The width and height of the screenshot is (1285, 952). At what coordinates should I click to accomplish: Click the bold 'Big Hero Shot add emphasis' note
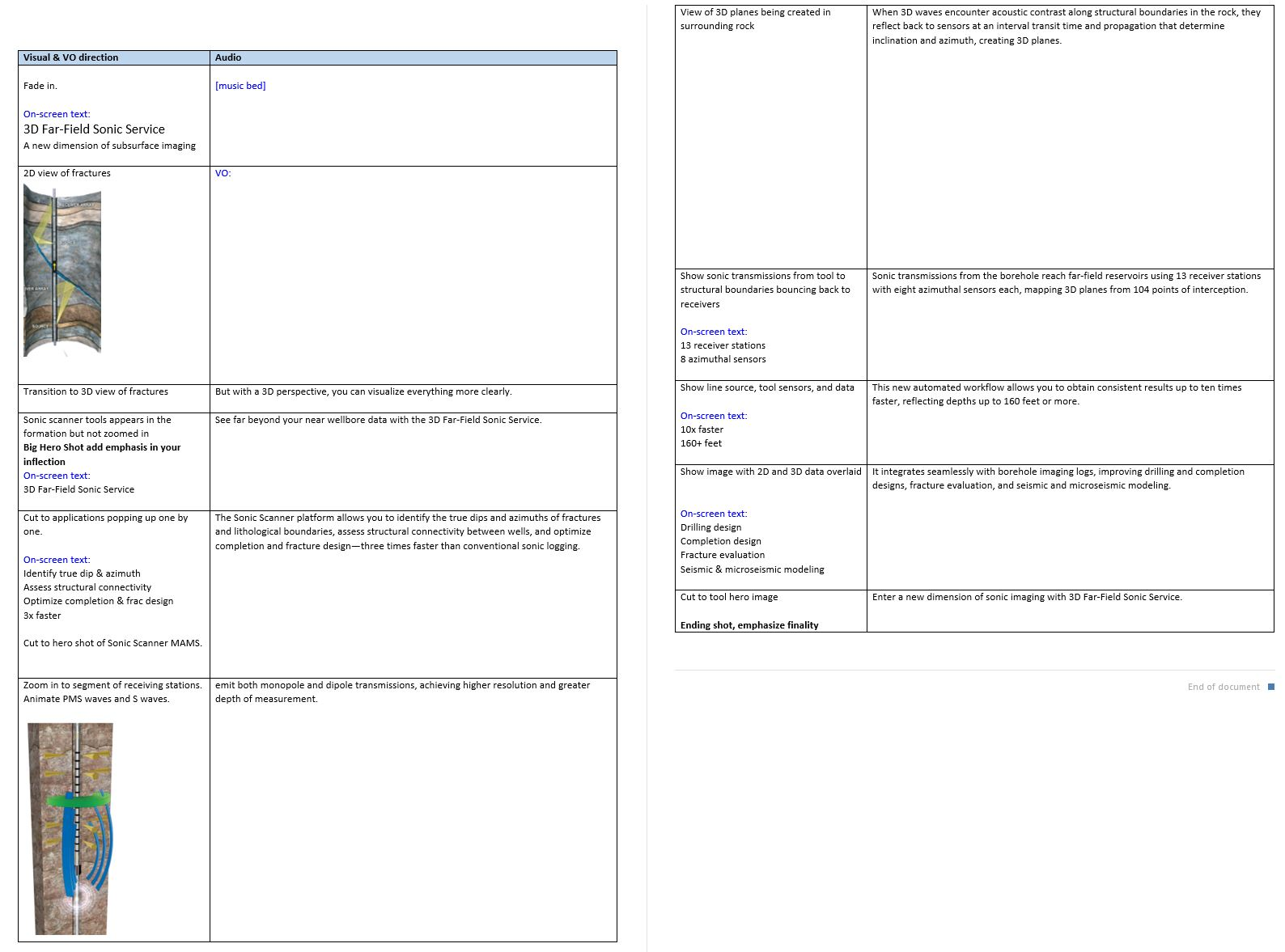click(102, 455)
